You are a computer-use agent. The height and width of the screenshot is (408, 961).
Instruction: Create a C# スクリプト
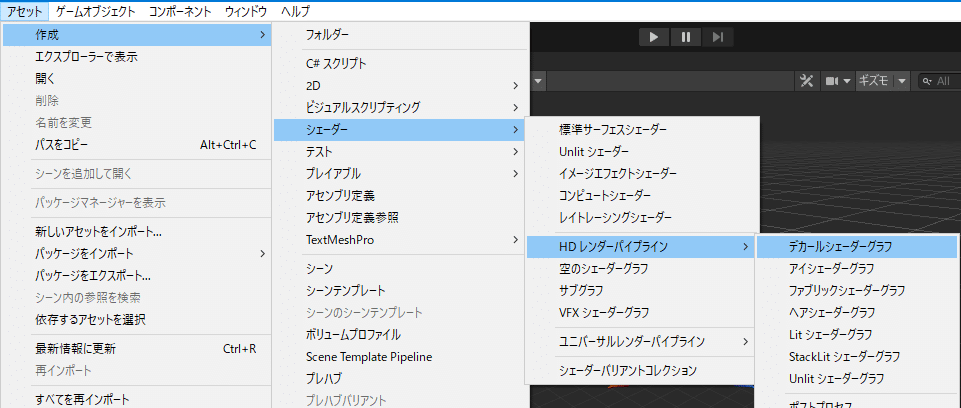pyautogui.click(x=400, y=63)
